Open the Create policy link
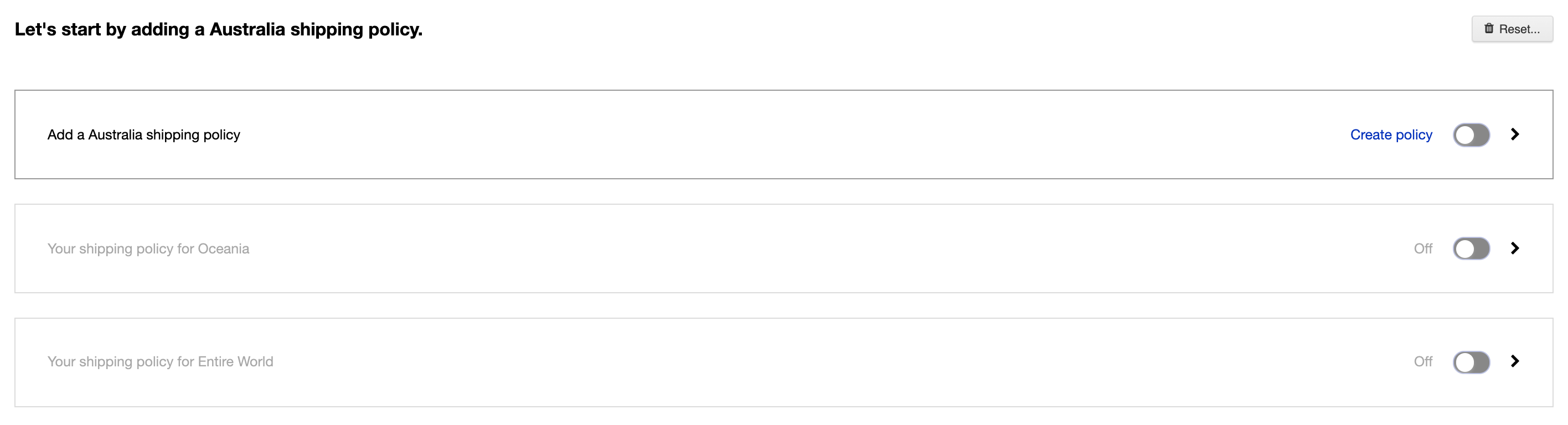Screen dimensions: 1568x425 click(1391, 134)
